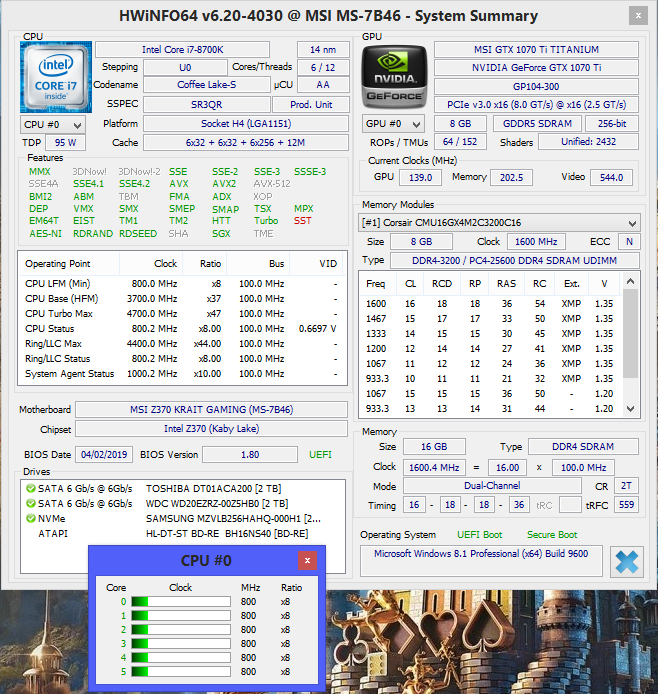Click the ECC N field
This screenshot has width=658, height=694.
(x=629, y=242)
